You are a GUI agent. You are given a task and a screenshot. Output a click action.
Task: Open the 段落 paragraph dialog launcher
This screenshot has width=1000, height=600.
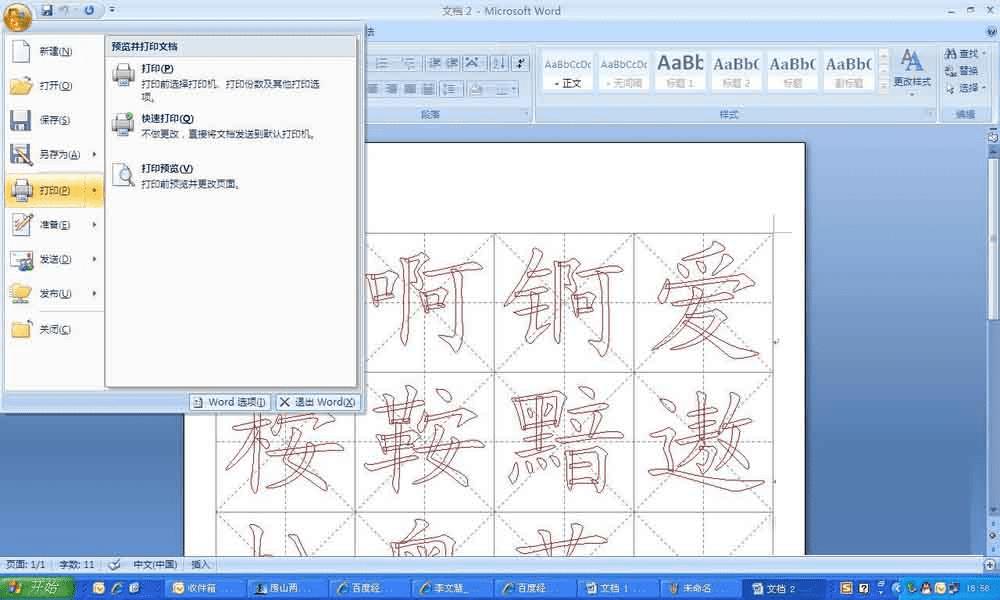click(x=527, y=114)
